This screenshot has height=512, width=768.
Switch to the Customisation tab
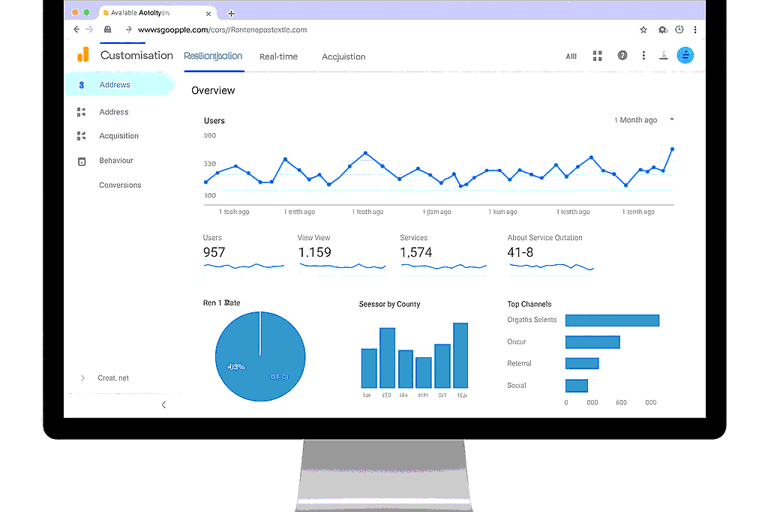(x=137, y=55)
